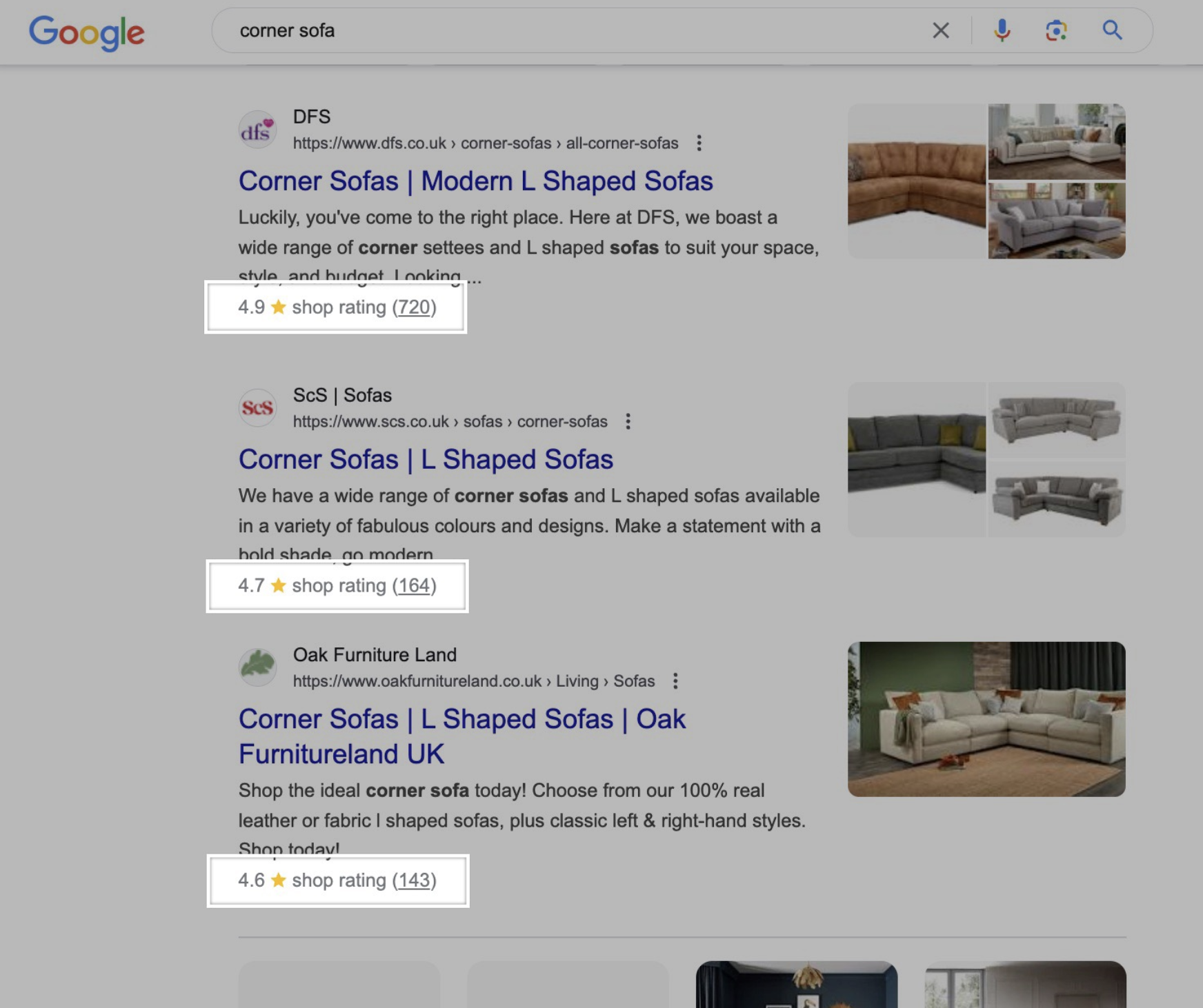Click the Google logo to return home
The image size is (1203, 1008).
[x=87, y=30]
